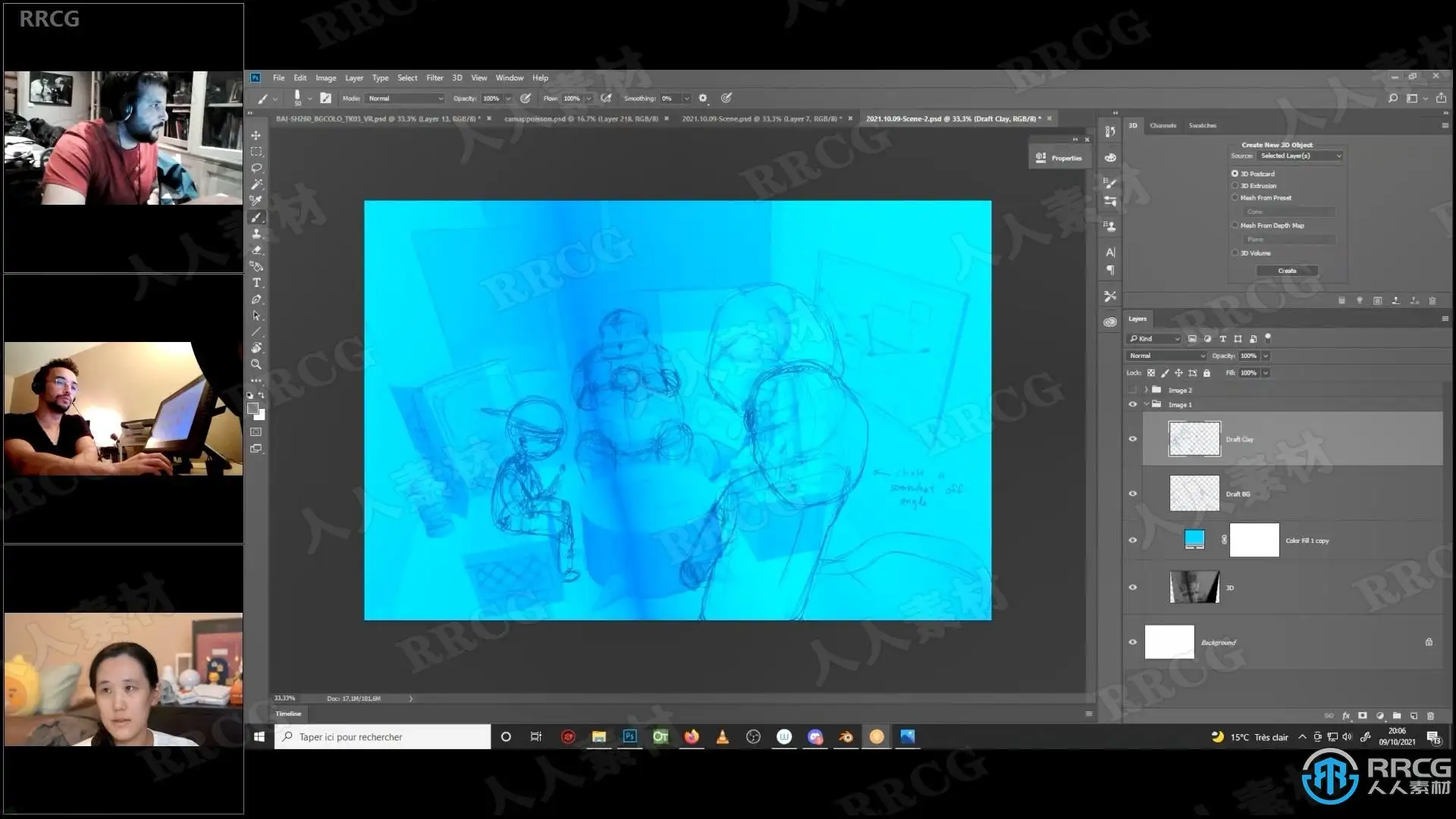Open the layer blend mode dropdown

click(x=1166, y=356)
